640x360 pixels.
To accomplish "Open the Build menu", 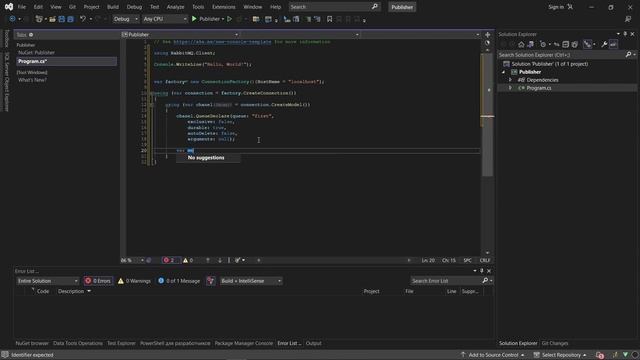I will (x=113, y=7).
